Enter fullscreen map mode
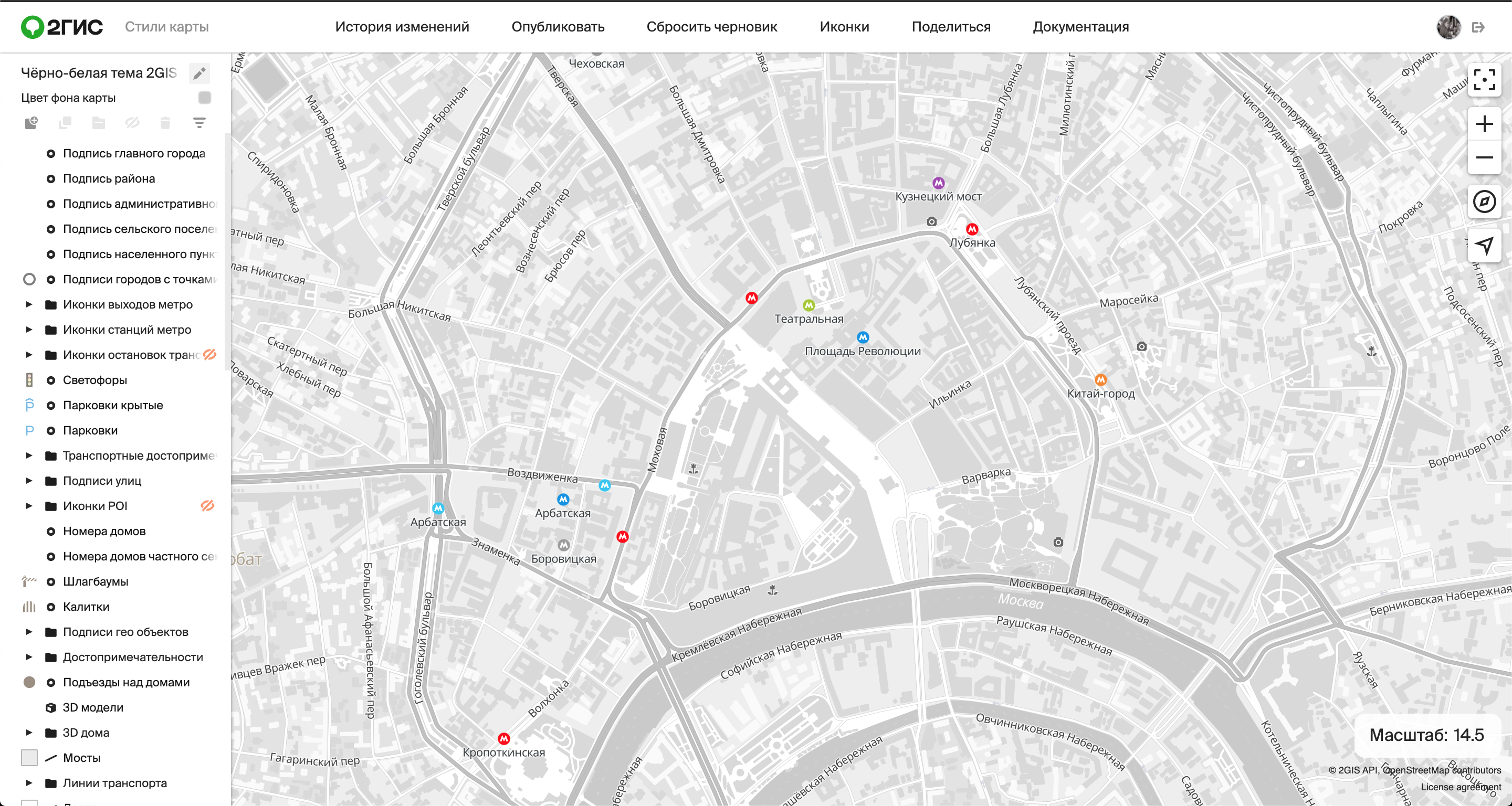The height and width of the screenshot is (806, 1512). (1484, 80)
